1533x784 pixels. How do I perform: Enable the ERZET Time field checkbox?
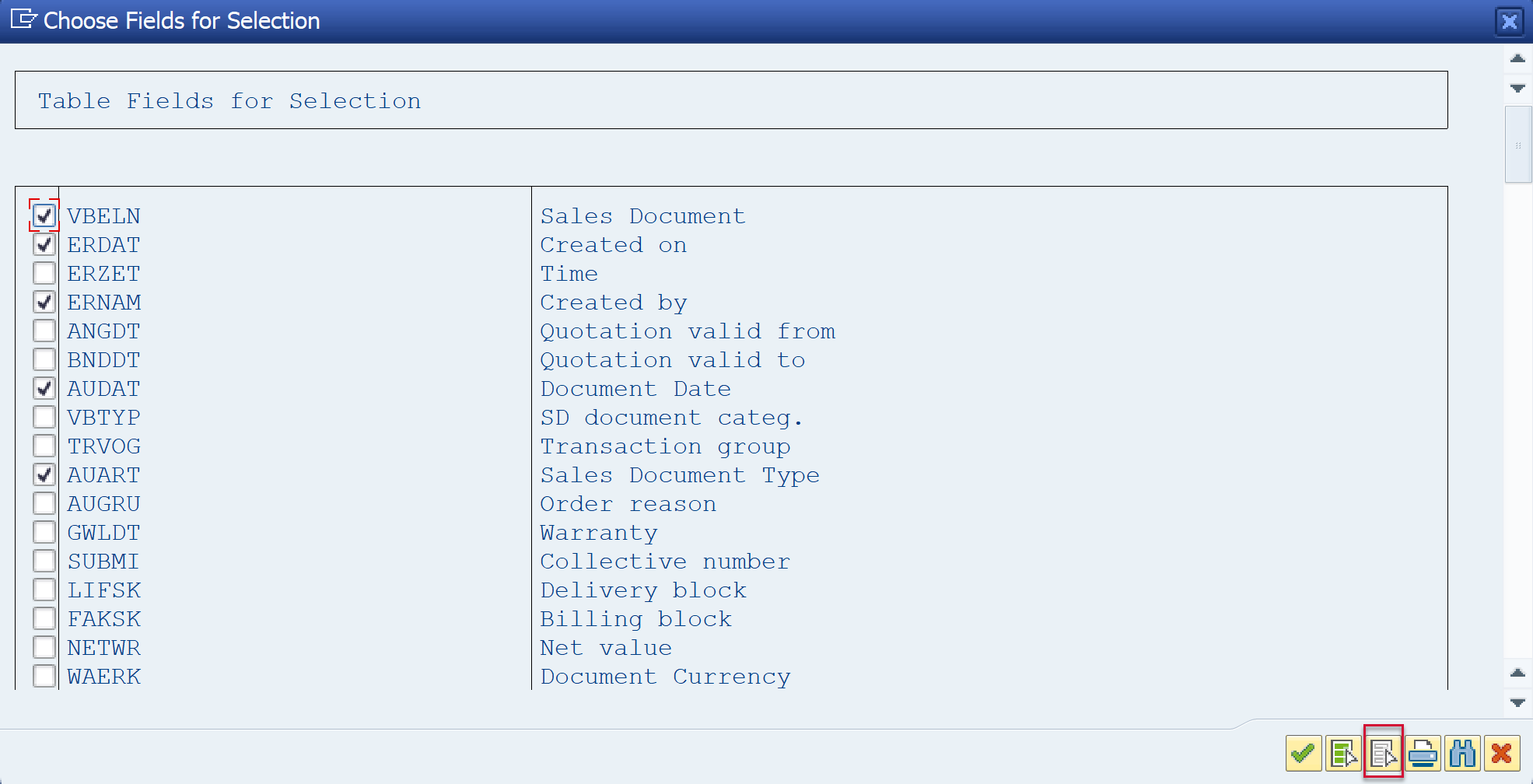(x=44, y=273)
